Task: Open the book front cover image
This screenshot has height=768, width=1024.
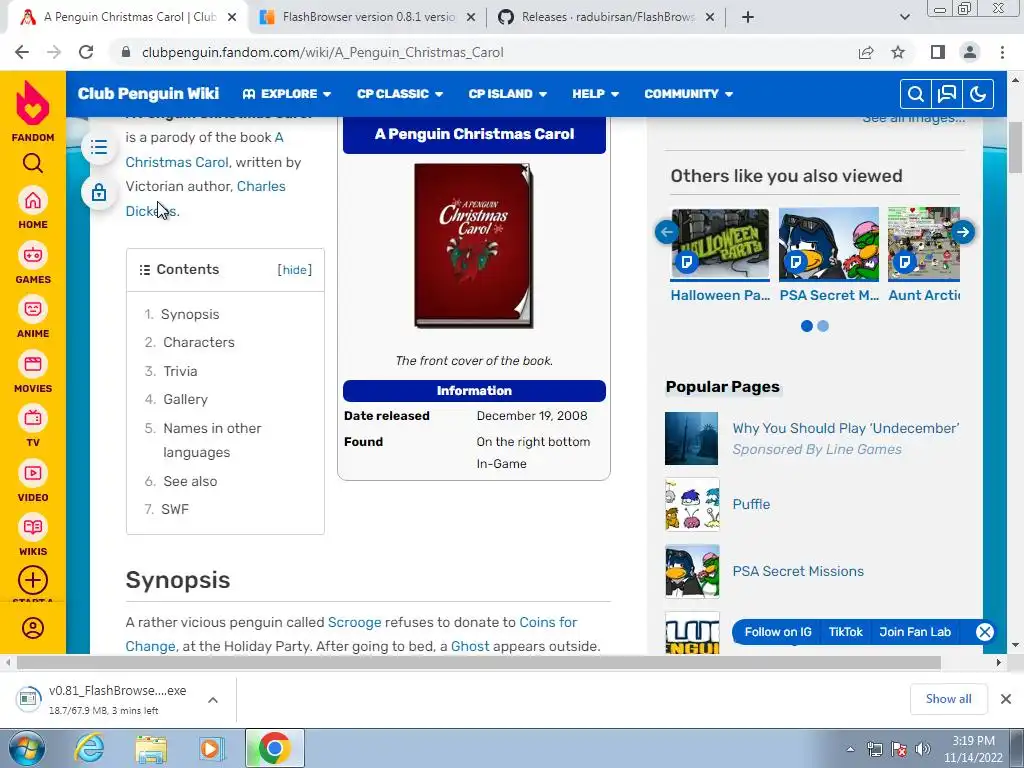Action: (x=473, y=246)
